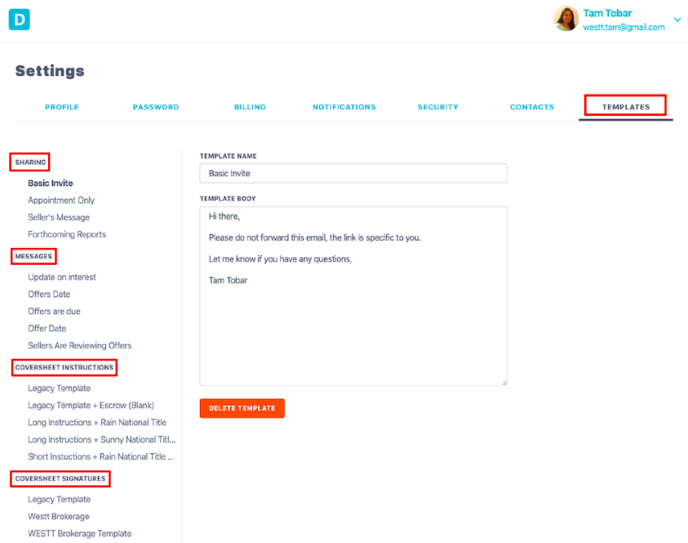Viewport: 688px width, 543px height.
Task: Click the 'Hi there,' line in body
Action: 224,216
